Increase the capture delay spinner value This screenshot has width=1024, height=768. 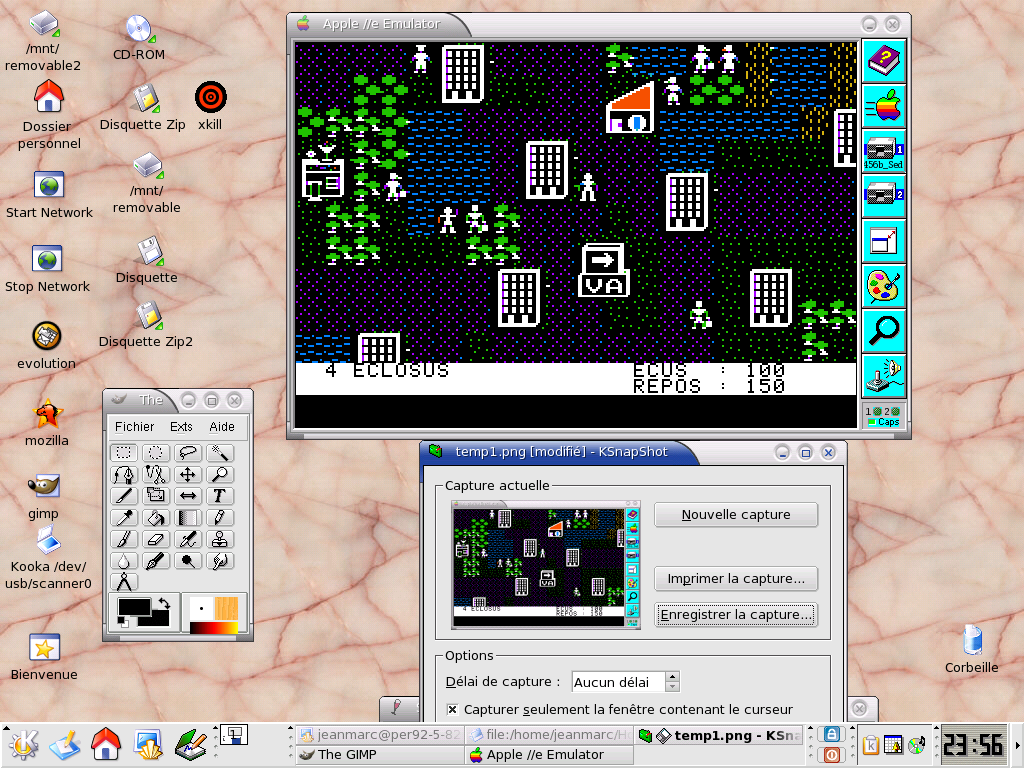(x=673, y=677)
